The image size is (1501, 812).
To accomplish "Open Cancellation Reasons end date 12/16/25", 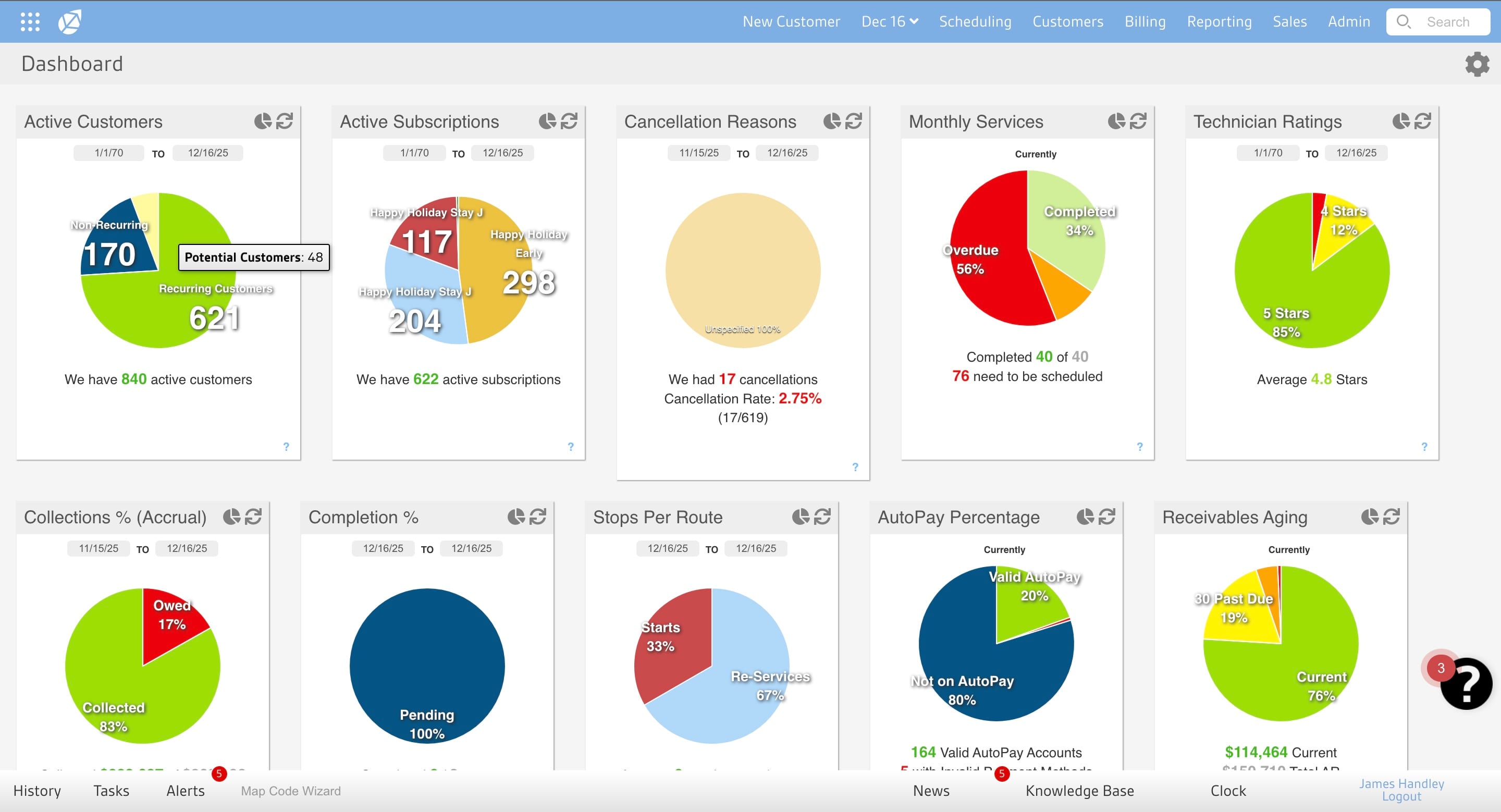I will click(x=786, y=153).
